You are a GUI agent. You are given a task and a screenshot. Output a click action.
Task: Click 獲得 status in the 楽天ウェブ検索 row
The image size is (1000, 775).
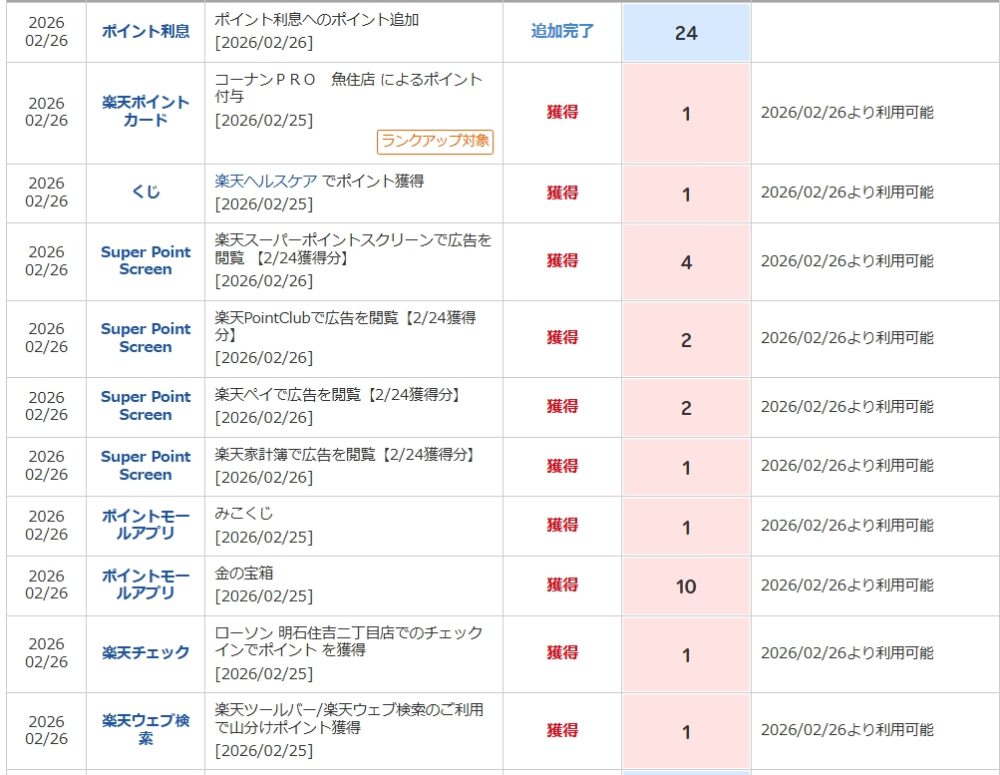coord(562,731)
